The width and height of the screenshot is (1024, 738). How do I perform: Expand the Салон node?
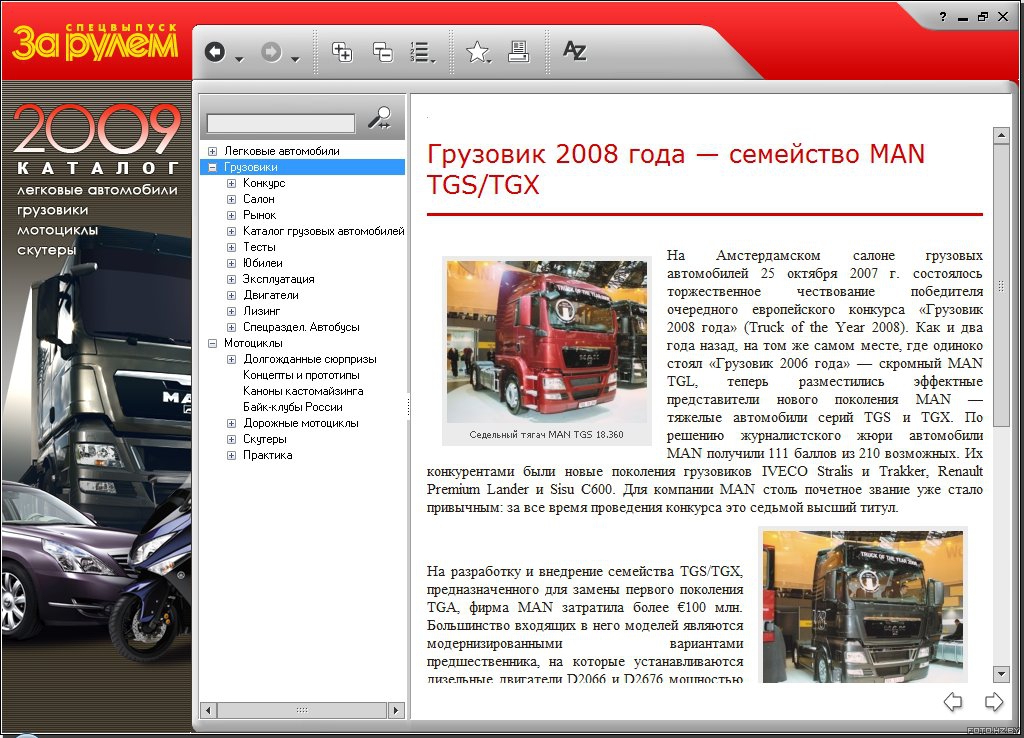tap(231, 199)
